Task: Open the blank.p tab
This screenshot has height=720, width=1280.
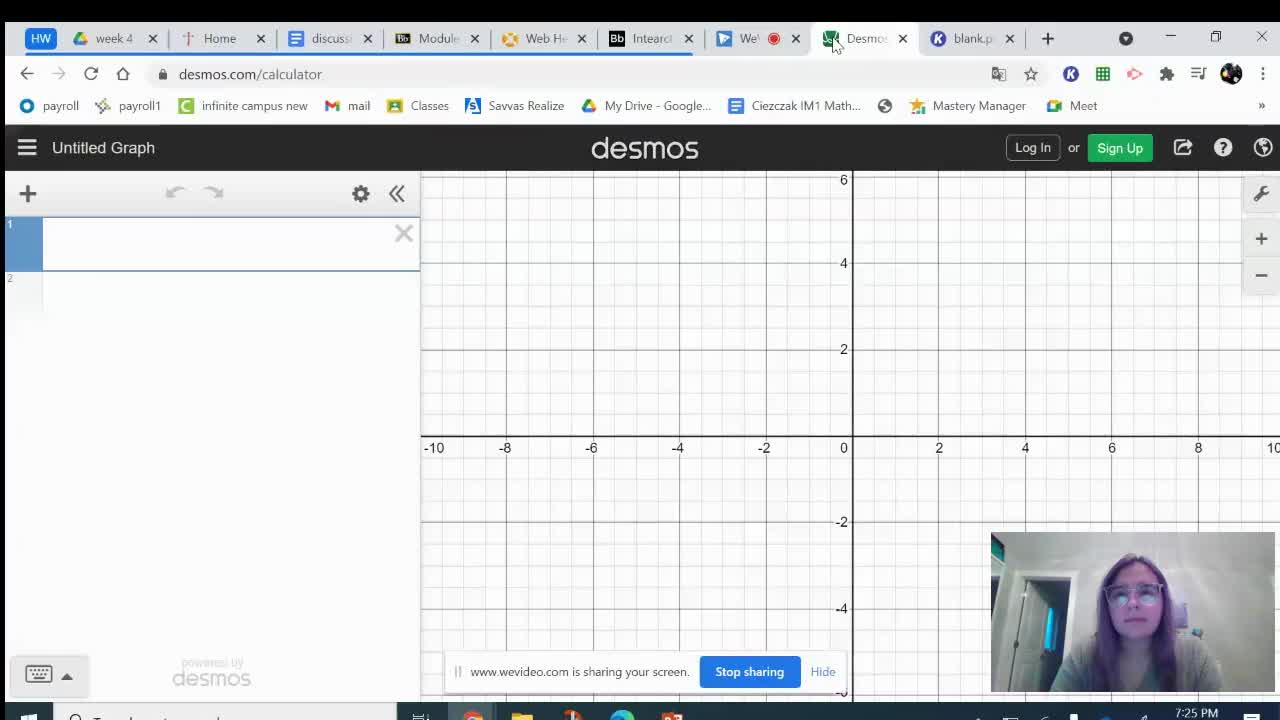Action: (x=971, y=38)
